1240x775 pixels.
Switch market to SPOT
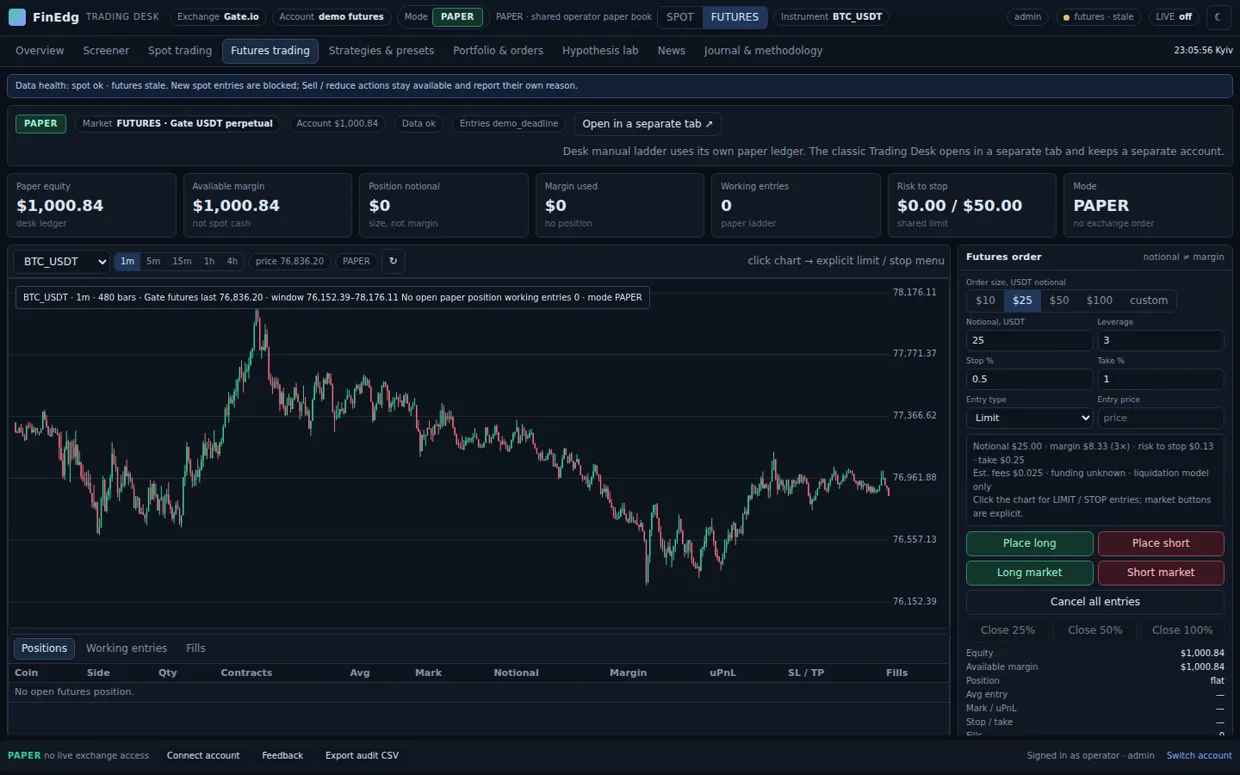pos(680,17)
